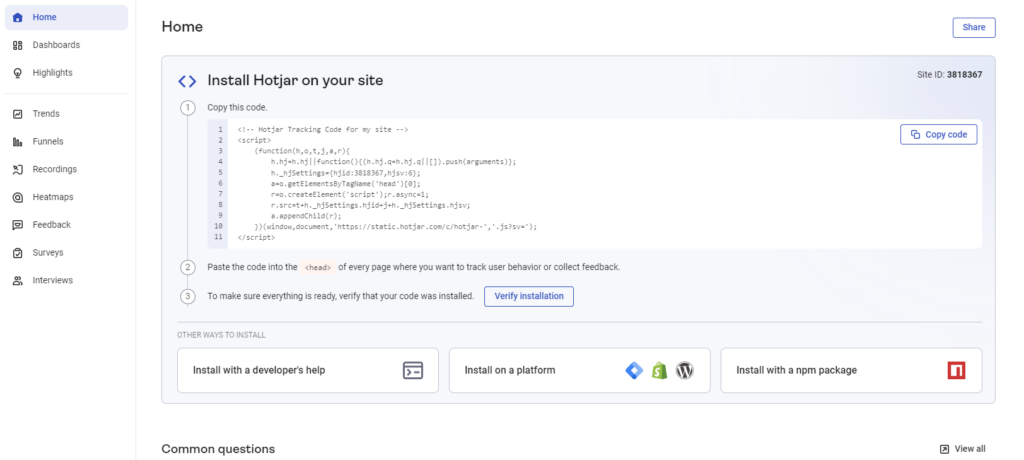Viewport: 1024px width, 460px height.
Task: Go to Highlights section
Action: point(67,73)
